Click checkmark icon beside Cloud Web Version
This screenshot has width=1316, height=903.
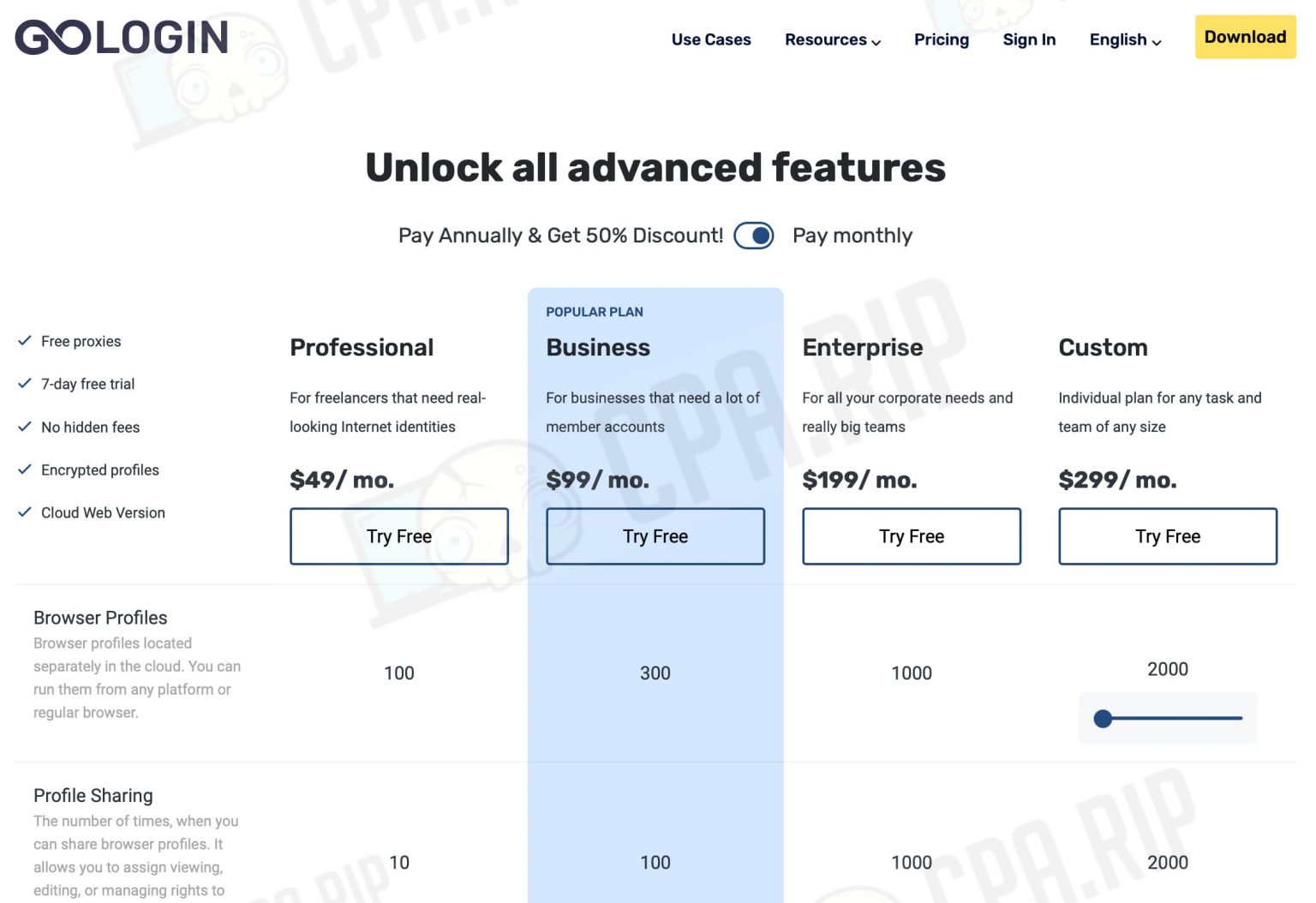[25, 512]
